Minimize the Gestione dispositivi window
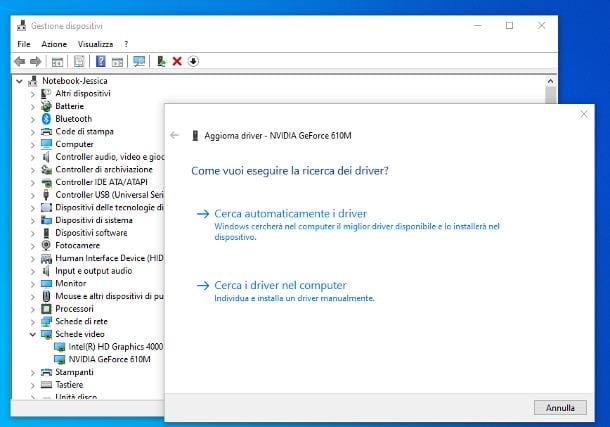The height and width of the screenshot is (427, 610). (478, 26)
